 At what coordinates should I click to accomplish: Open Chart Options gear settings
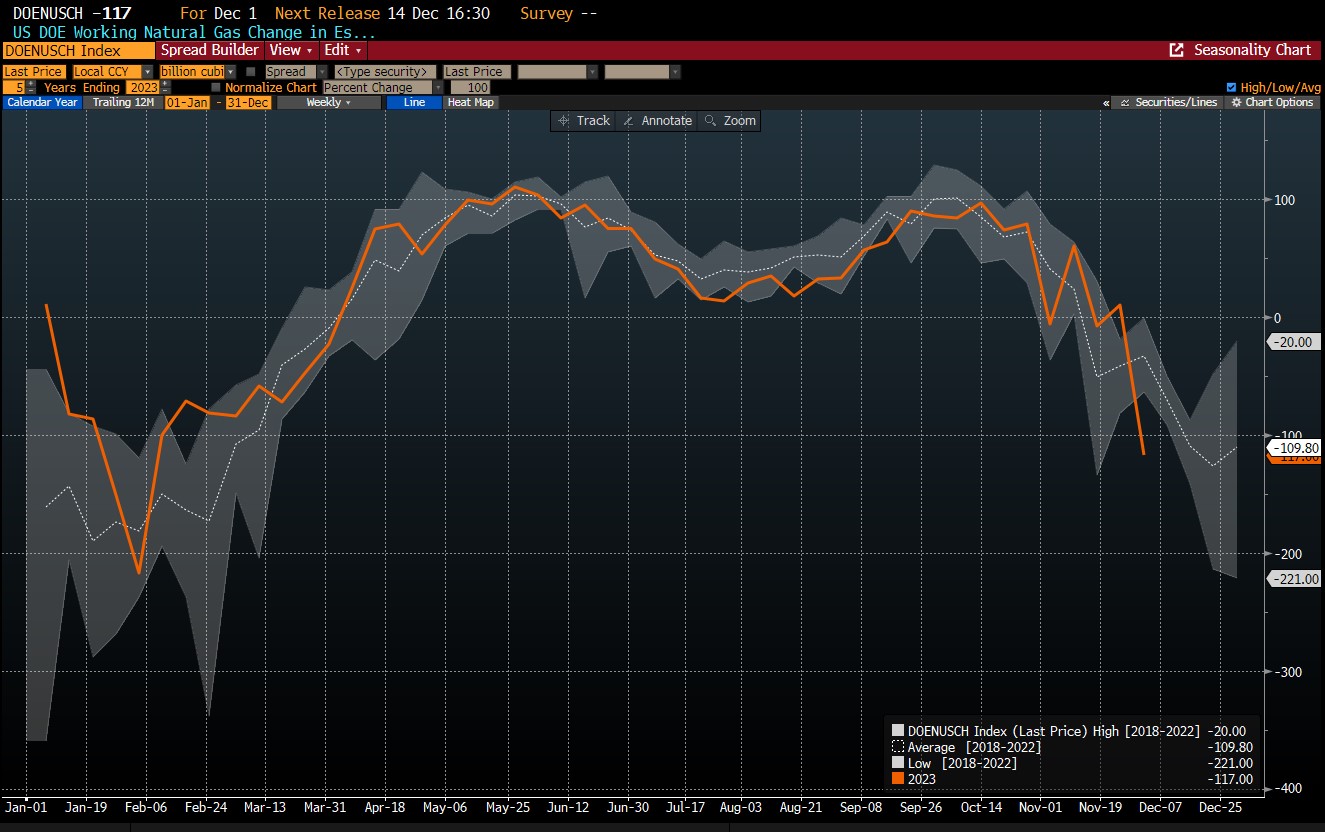tap(1272, 103)
